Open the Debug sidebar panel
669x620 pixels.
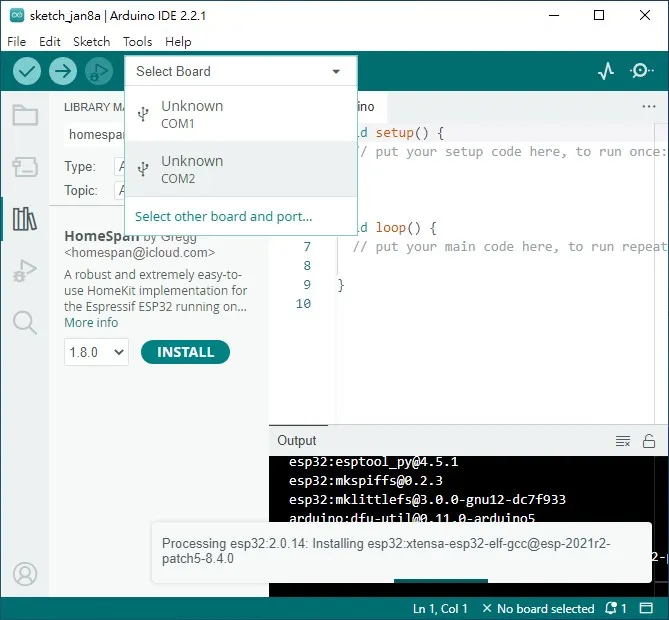coord(25,271)
